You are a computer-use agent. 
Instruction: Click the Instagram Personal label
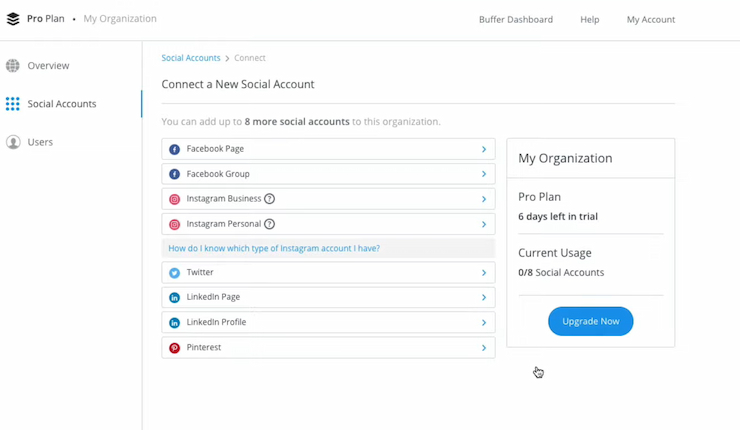[x=224, y=224]
